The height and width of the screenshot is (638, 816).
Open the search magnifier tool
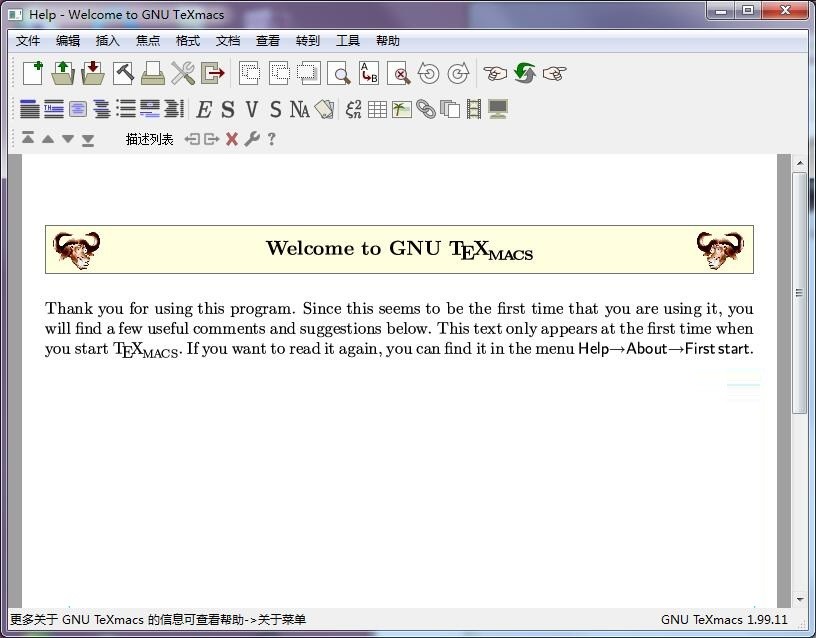pyautogui.click(x=340, y=72)
